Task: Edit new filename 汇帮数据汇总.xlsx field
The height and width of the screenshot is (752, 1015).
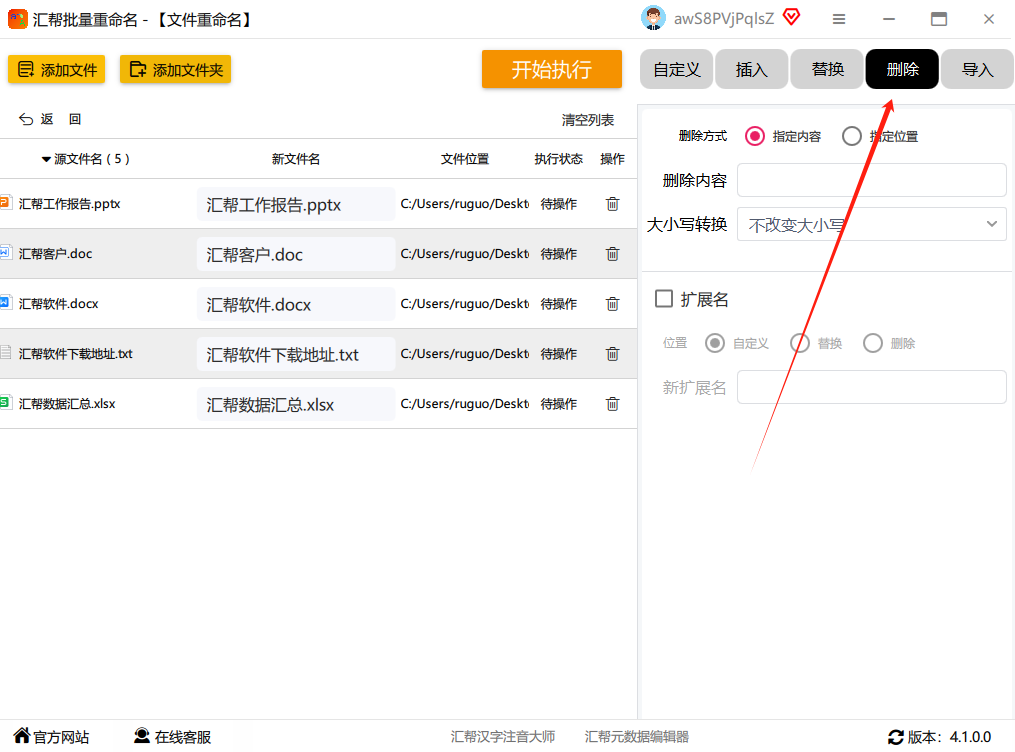Action: [296, 404]
